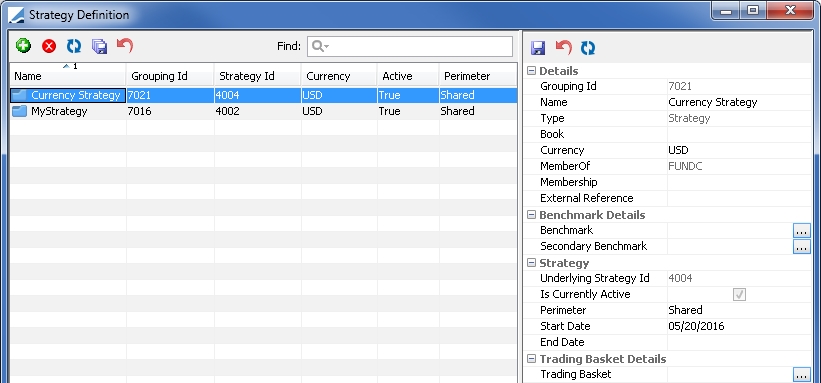Open the Find search options dropdown
The width and height of the screenshot is (821, 383).
pos(320,47)
